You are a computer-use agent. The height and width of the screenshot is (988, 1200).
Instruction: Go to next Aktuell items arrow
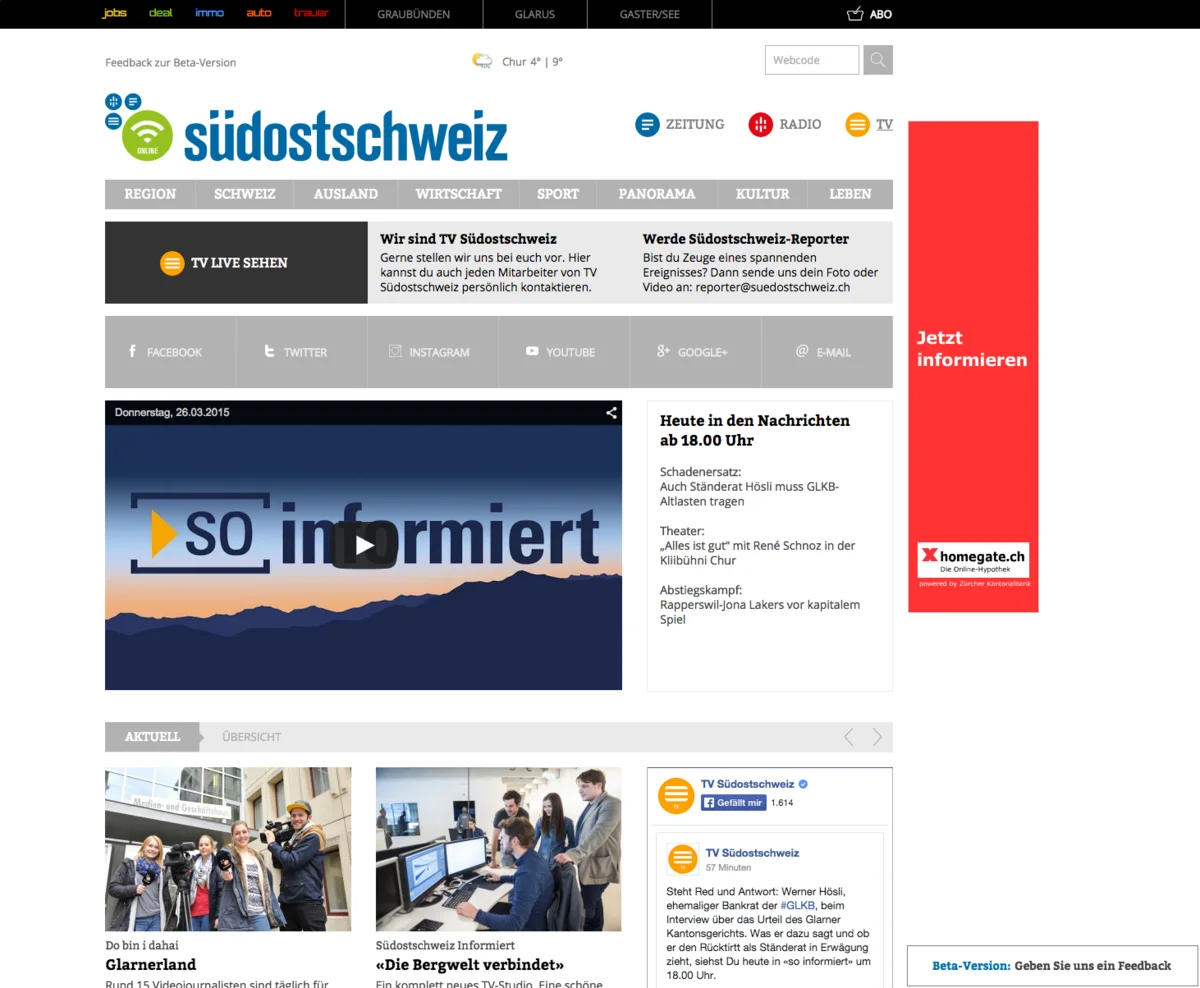click(877, 737)
